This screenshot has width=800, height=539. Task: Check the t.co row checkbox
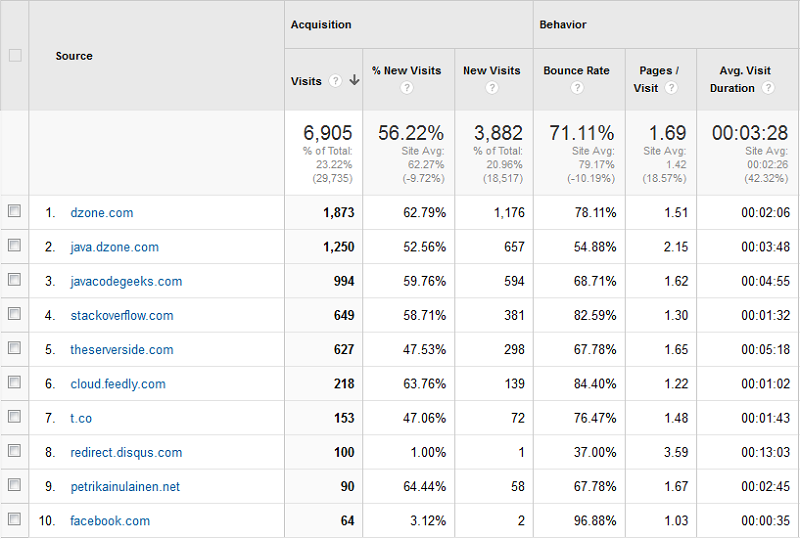pyautogui.click(x=14, y=416)
